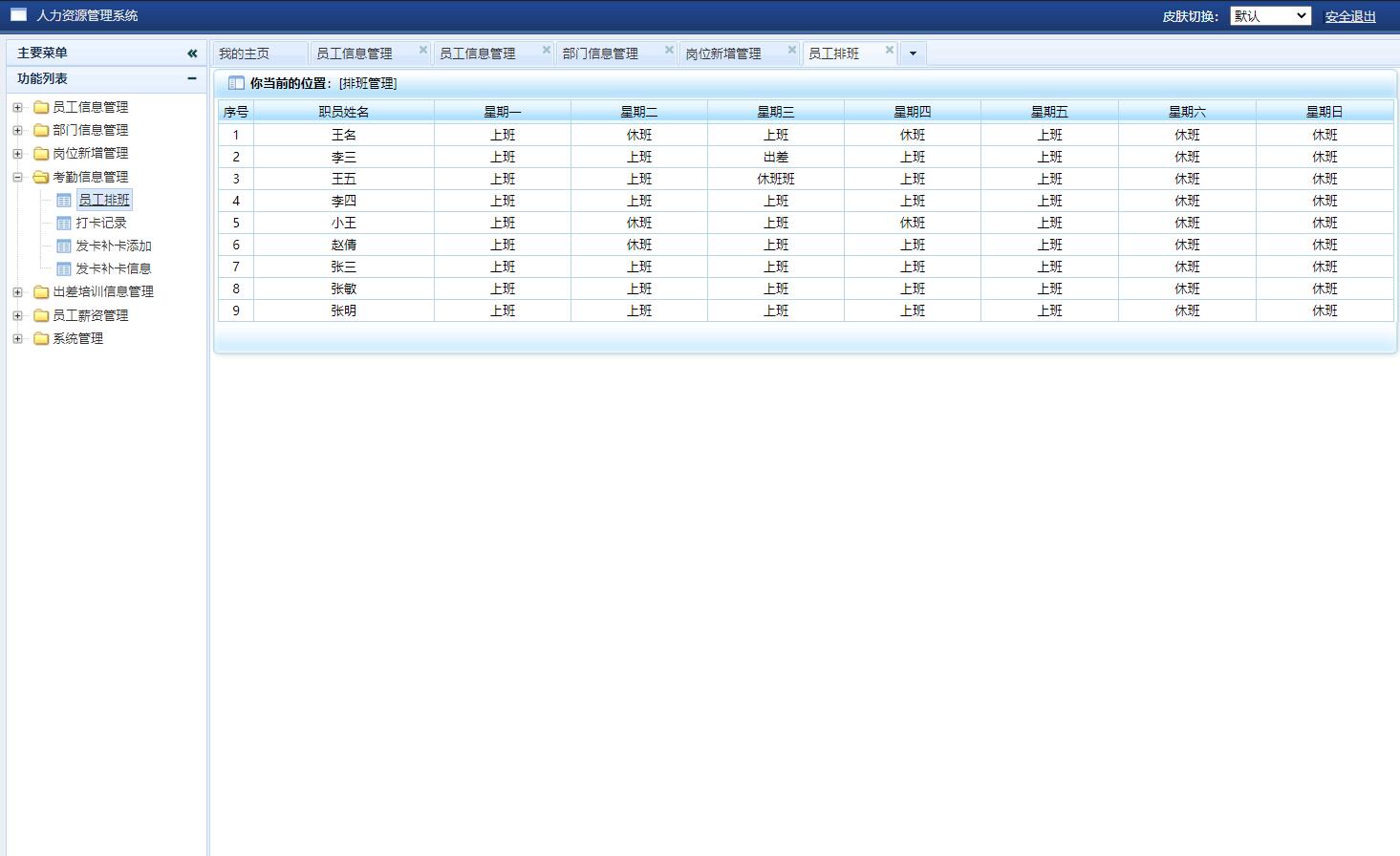This screenshot has height=856, width=1400.
Task: Click the 序号 column header
Action: coord(236,112)
